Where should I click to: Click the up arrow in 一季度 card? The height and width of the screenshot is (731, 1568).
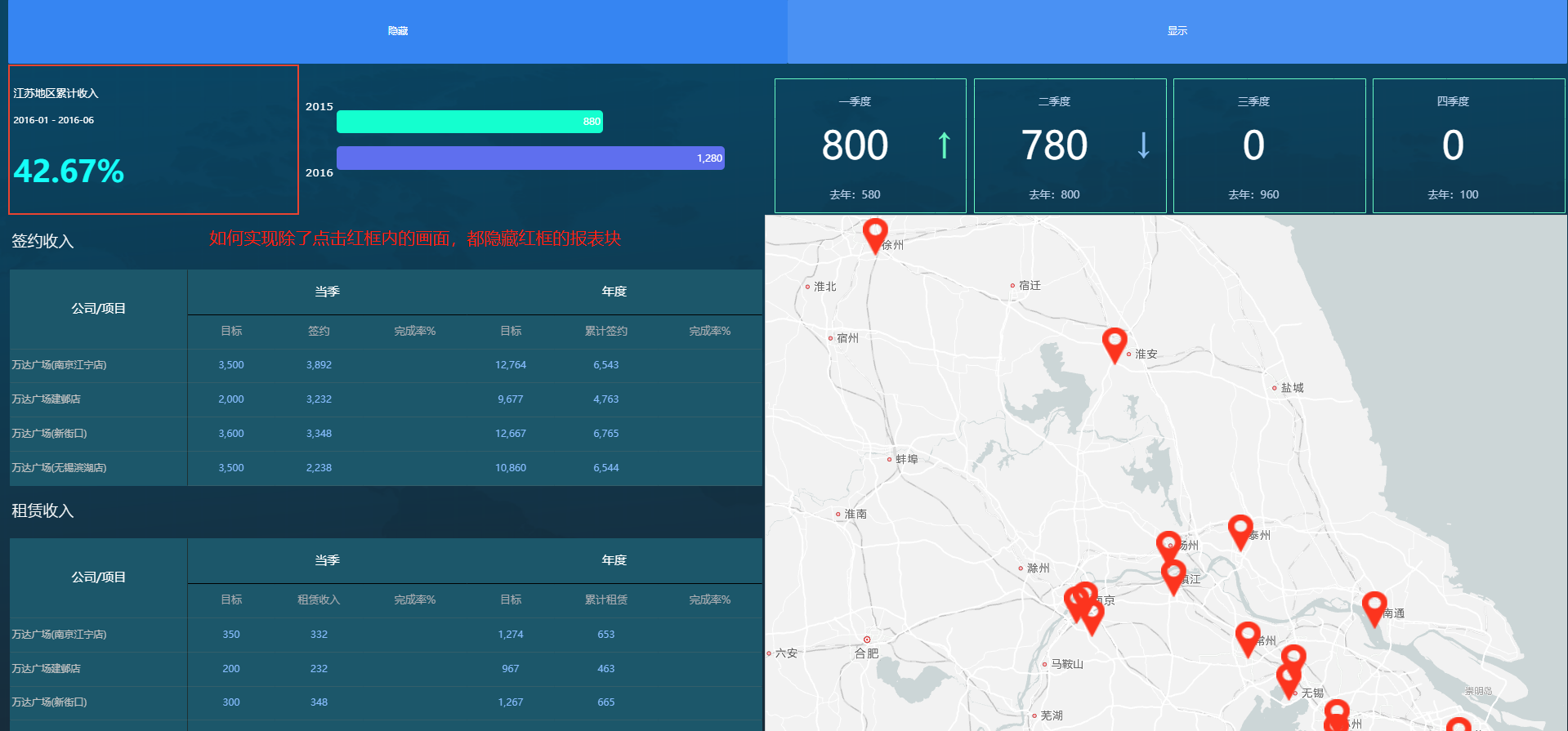(945, 145)
